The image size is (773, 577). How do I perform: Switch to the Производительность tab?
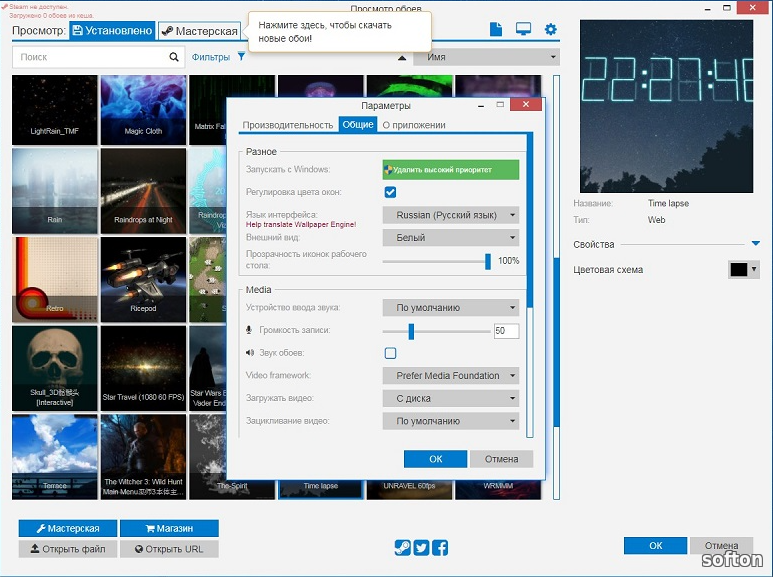pyautogui.click(x=287, y=125)
